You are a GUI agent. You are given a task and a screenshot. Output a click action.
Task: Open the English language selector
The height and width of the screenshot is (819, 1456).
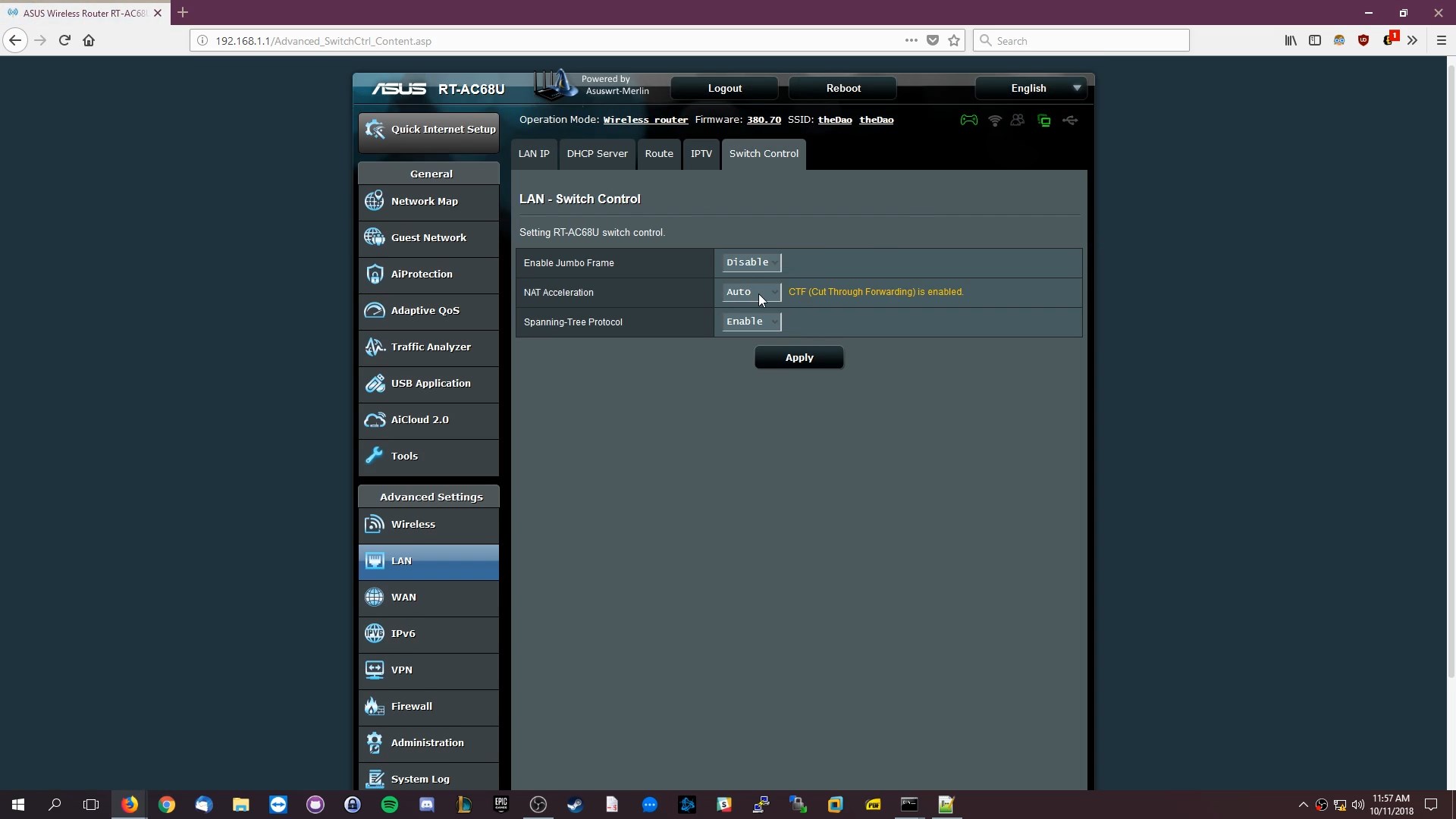point(1031,88)
